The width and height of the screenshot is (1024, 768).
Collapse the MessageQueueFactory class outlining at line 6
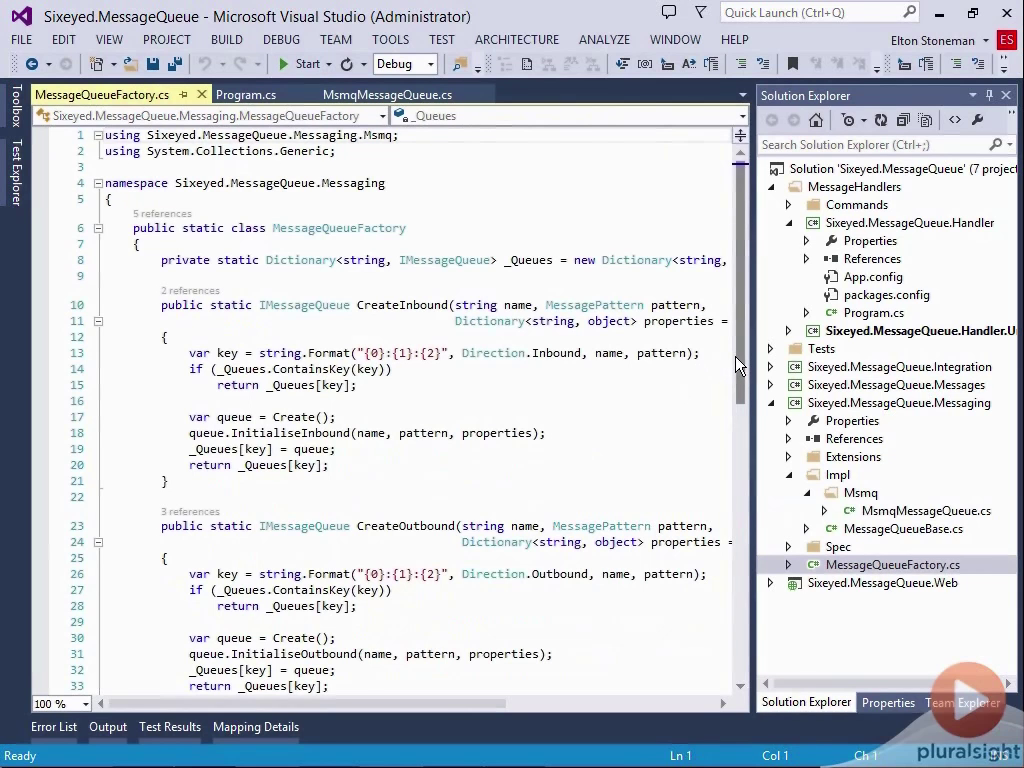[x=98, y=228]
